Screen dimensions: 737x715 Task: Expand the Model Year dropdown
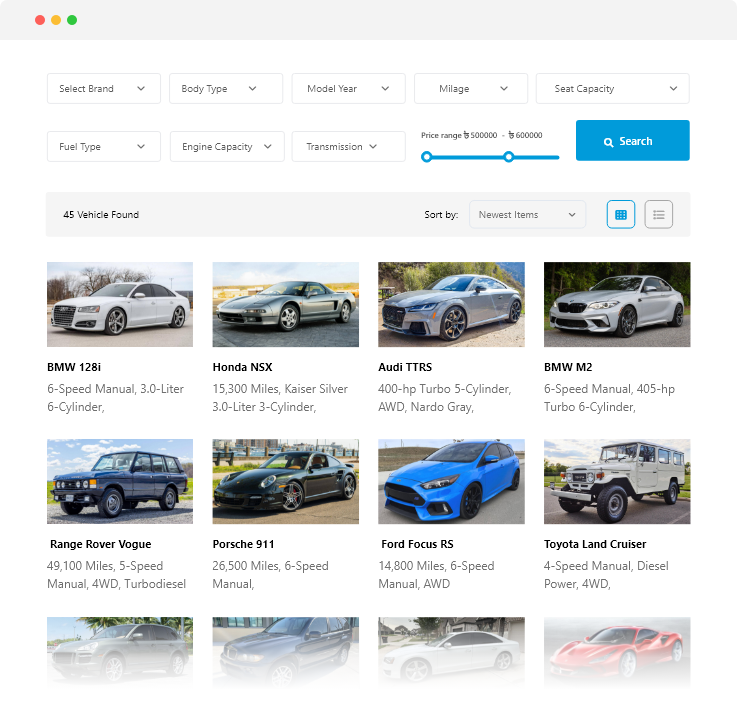(x=348, y=88)
